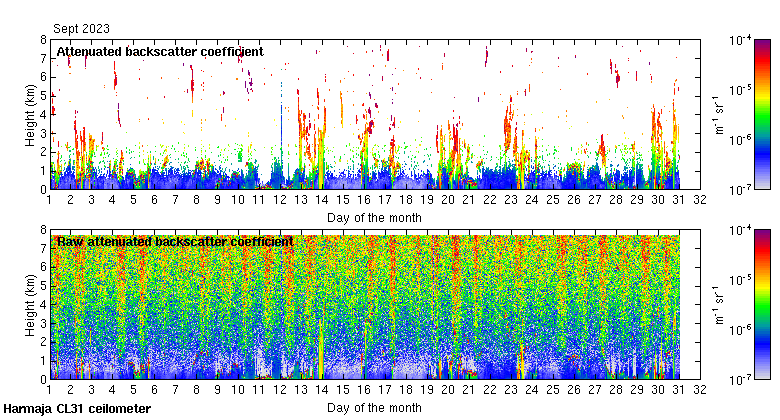Click the 10⁻⁵ tick label on the bottom colorbar
Screen dimensions: 780x420
(740, 280)
